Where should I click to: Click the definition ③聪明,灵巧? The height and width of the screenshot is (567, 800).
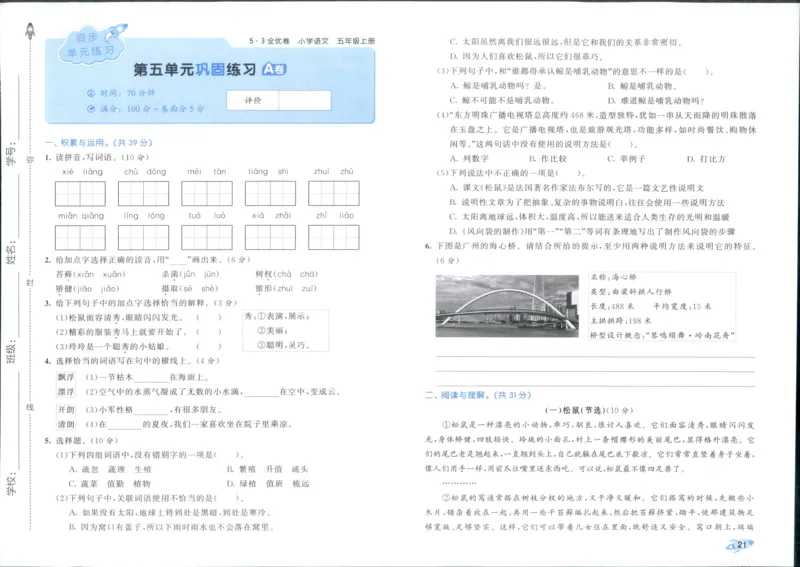coord(283,345)
